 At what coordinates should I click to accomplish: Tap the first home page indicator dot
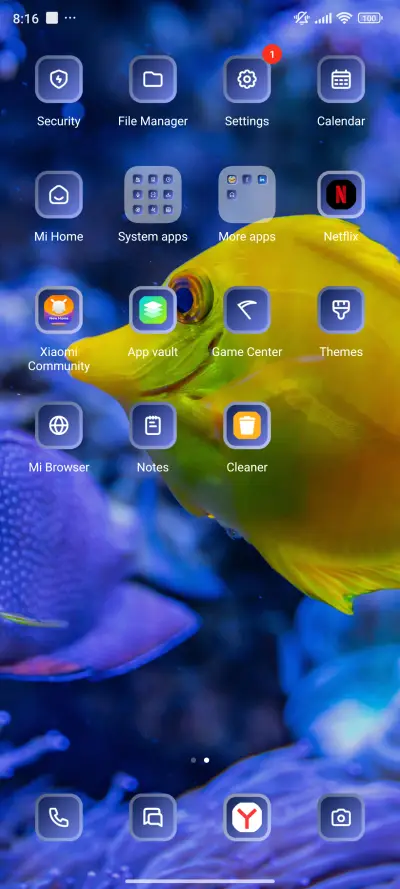tap(194, 760)
